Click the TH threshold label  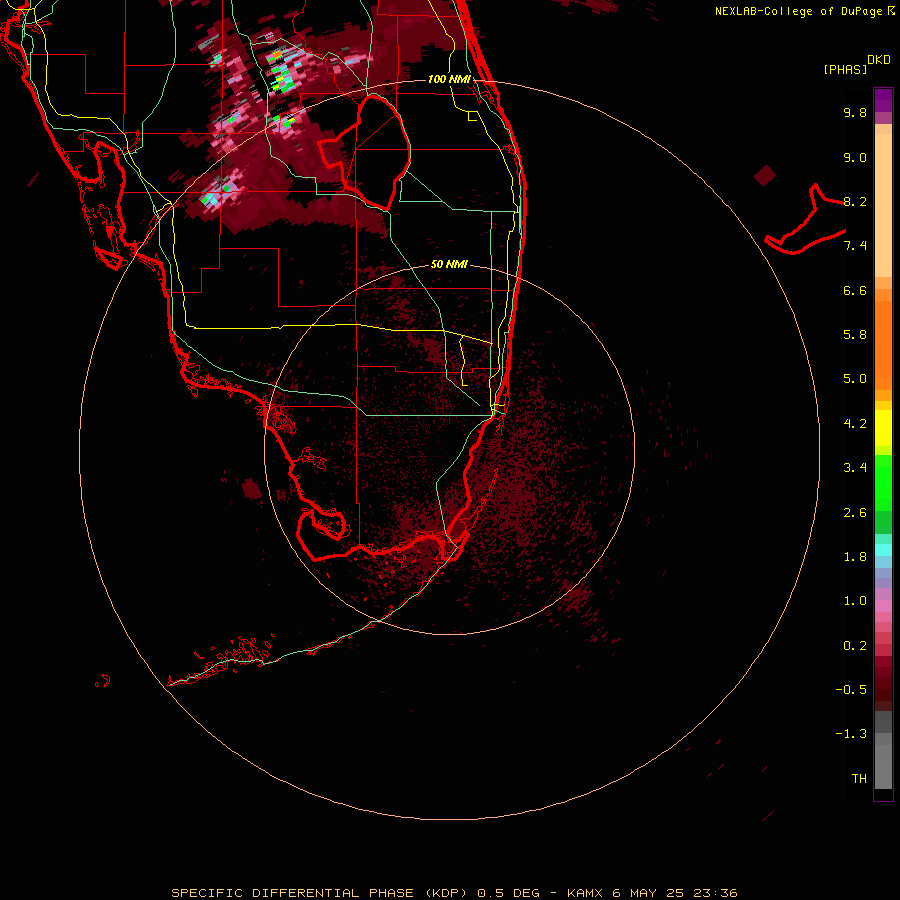tap(859, 779)
